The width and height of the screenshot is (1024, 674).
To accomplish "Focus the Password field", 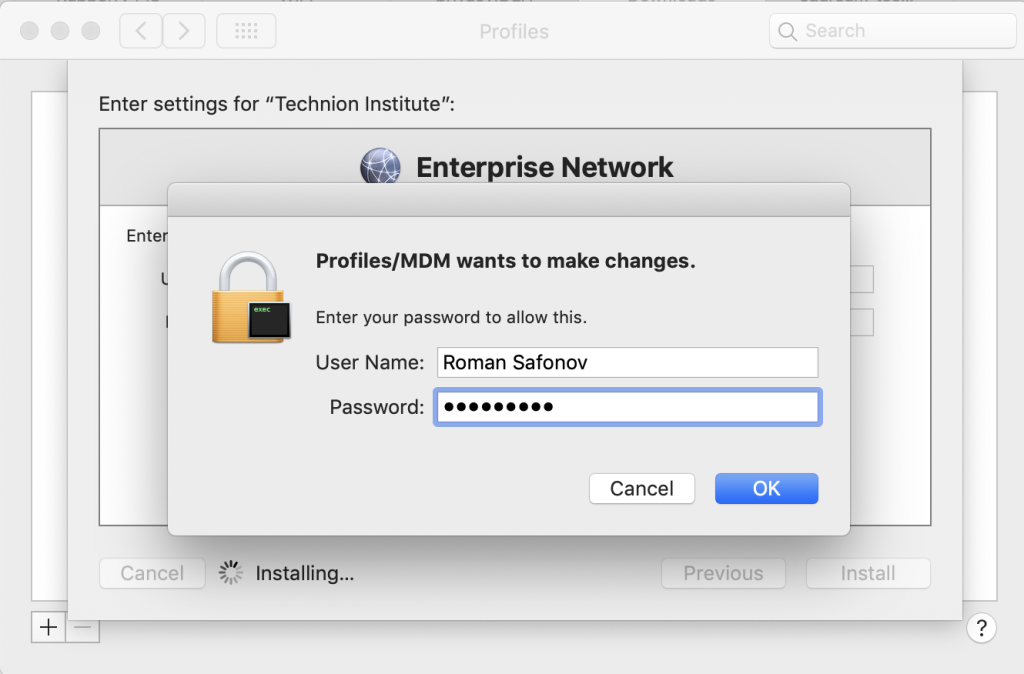I will 628,407.
